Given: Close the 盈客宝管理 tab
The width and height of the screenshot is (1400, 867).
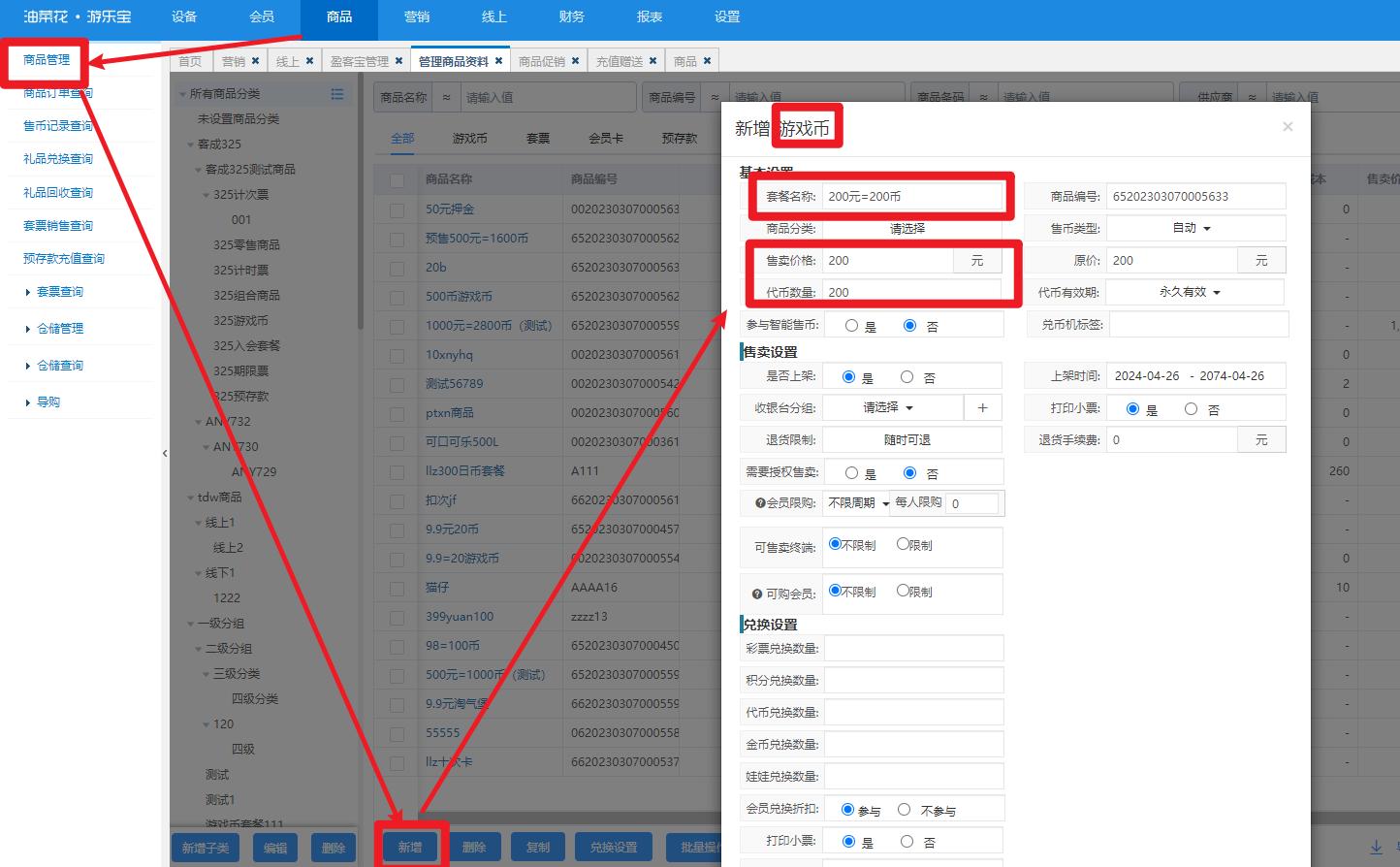Looking at the screenshot, I should click(x=398, y=60).
